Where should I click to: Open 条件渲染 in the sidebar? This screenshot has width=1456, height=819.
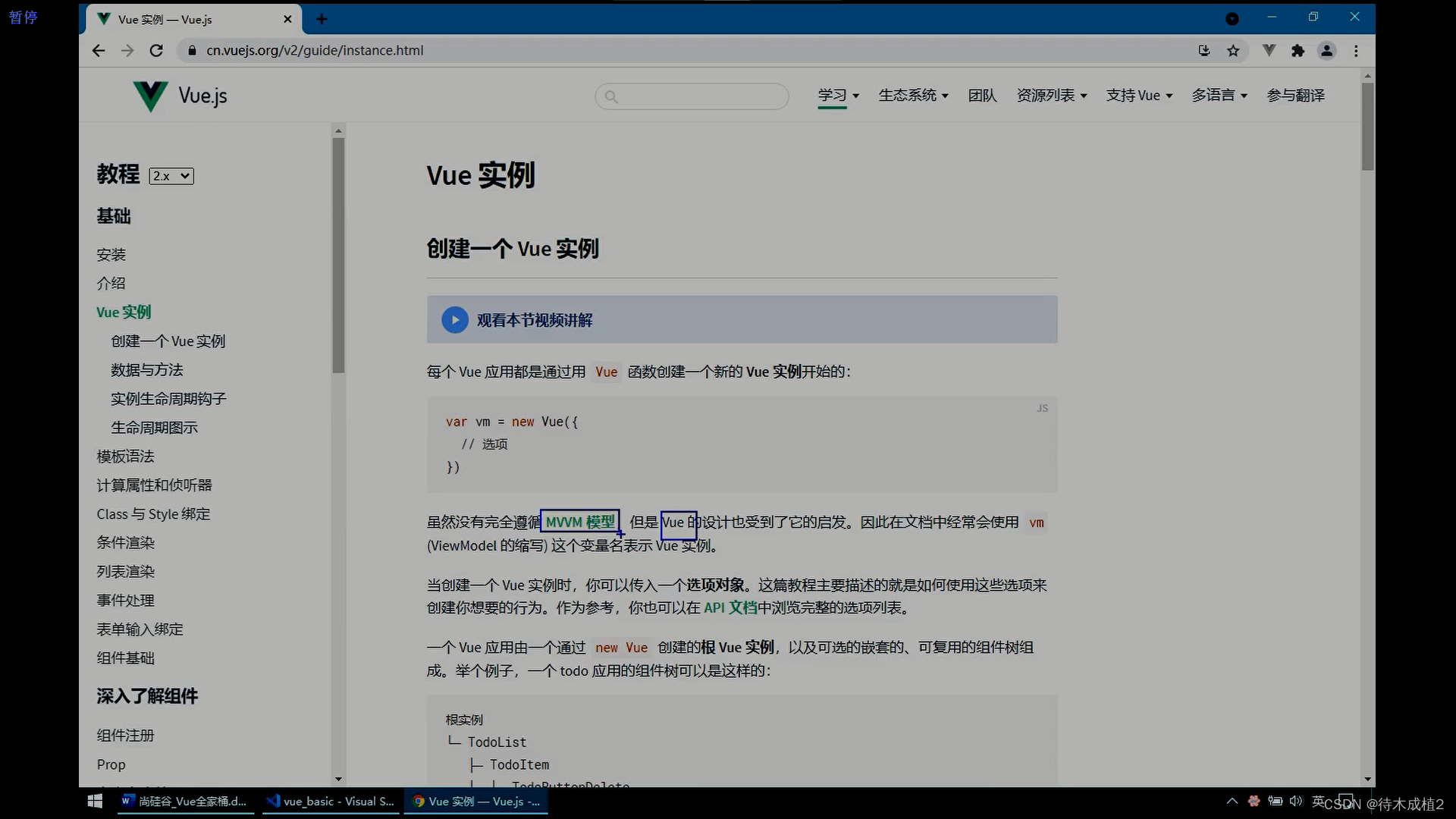(125, 543)
